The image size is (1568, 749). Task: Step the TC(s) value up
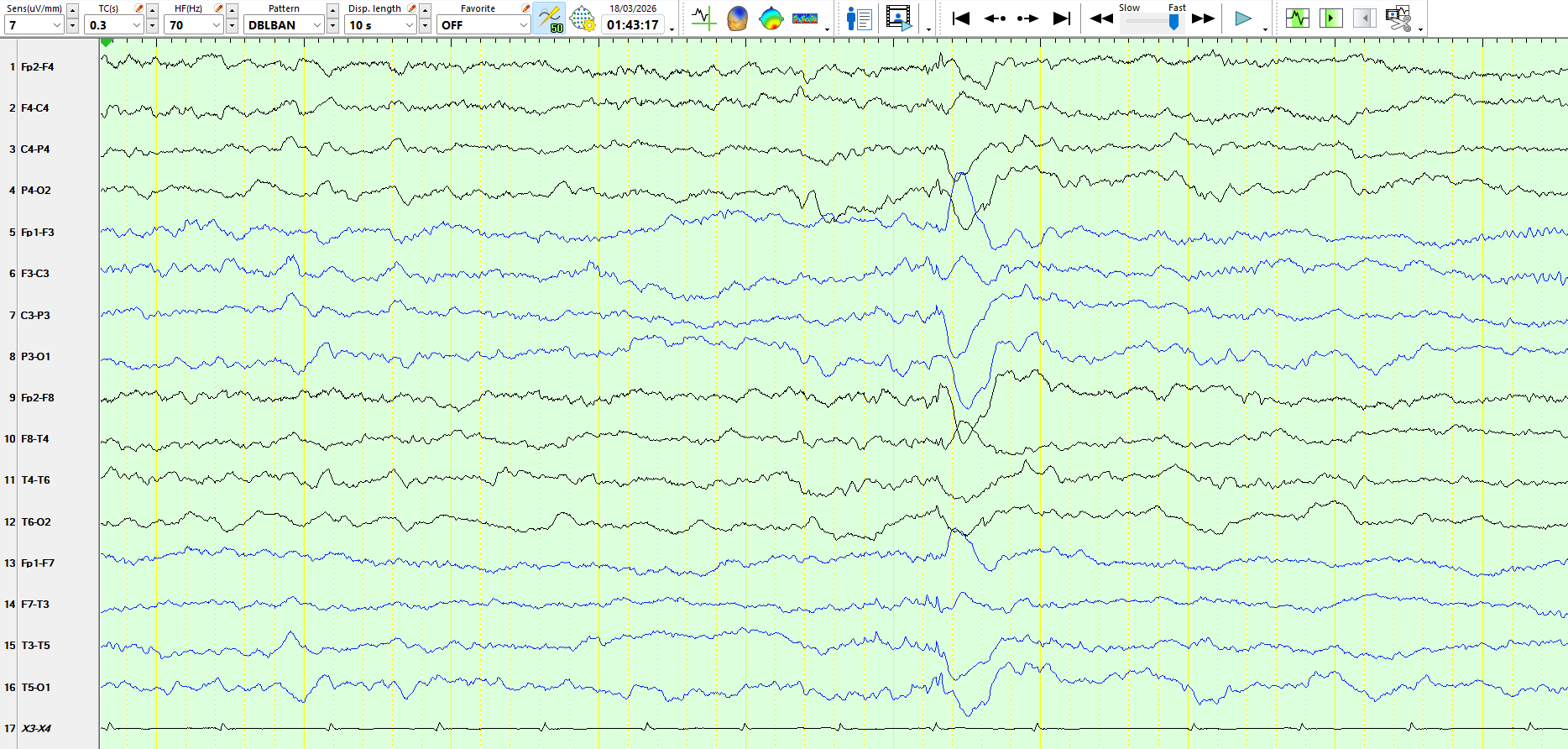(x=152, y=10)
